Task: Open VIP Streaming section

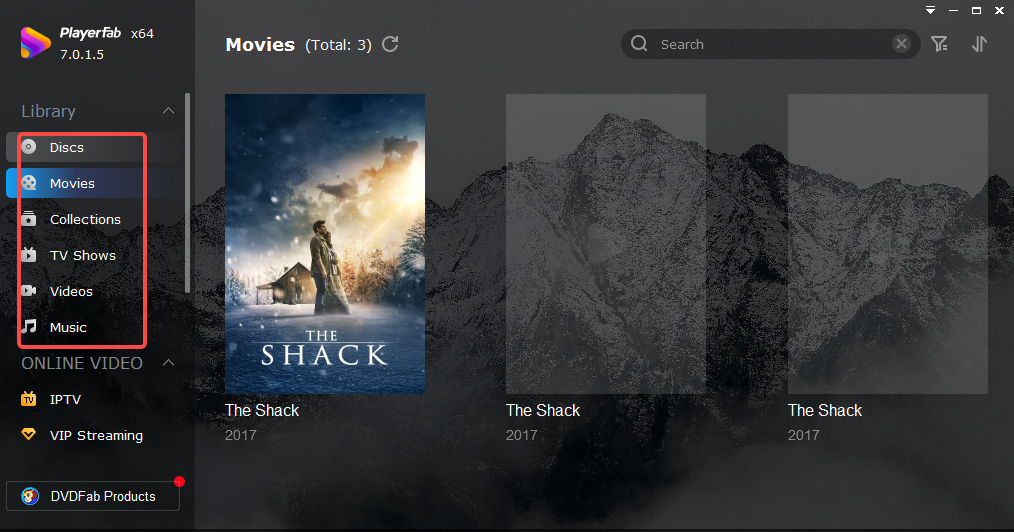Action: coord(96,435)
